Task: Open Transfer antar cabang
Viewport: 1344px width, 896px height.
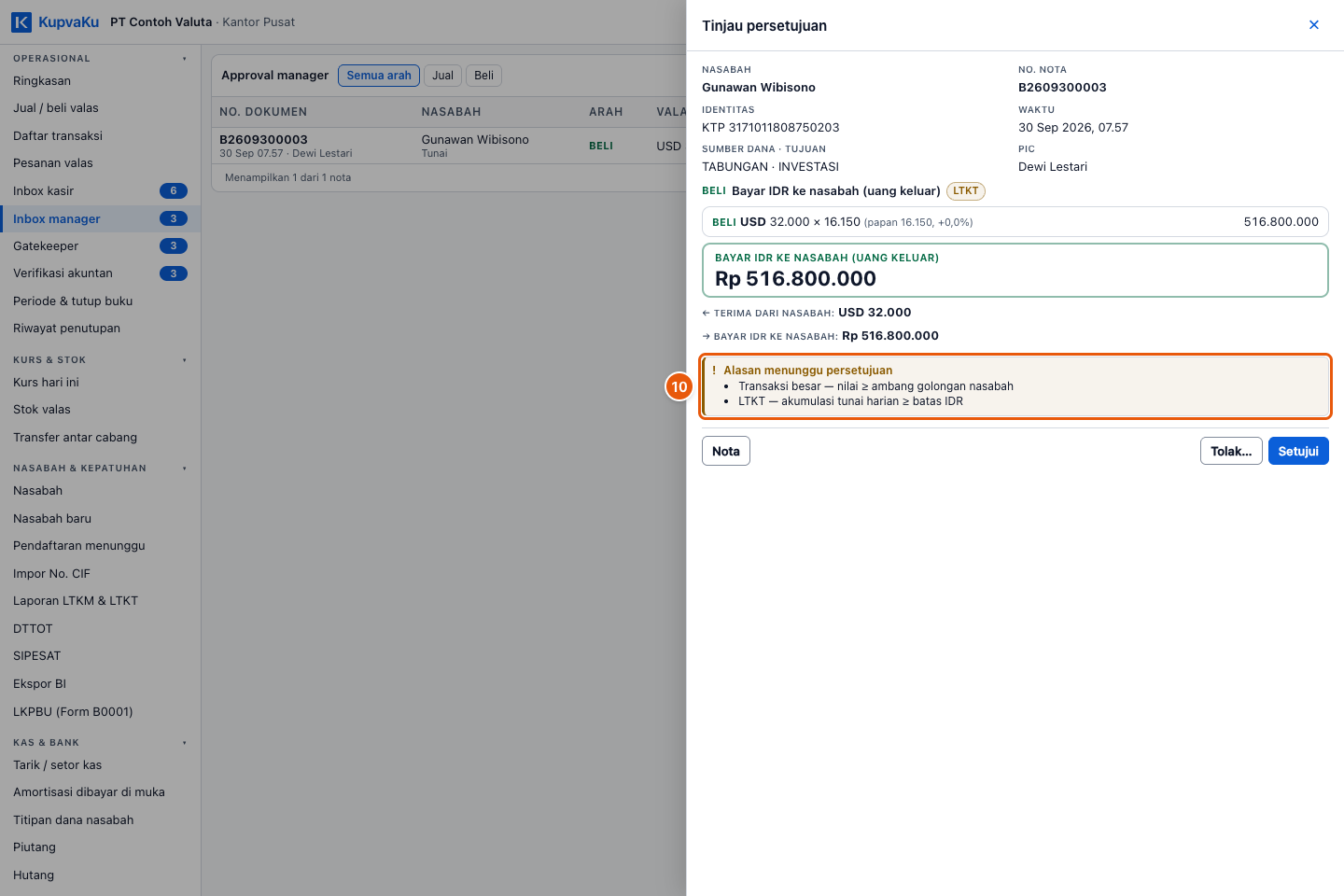Action: [x=100, y=438]
